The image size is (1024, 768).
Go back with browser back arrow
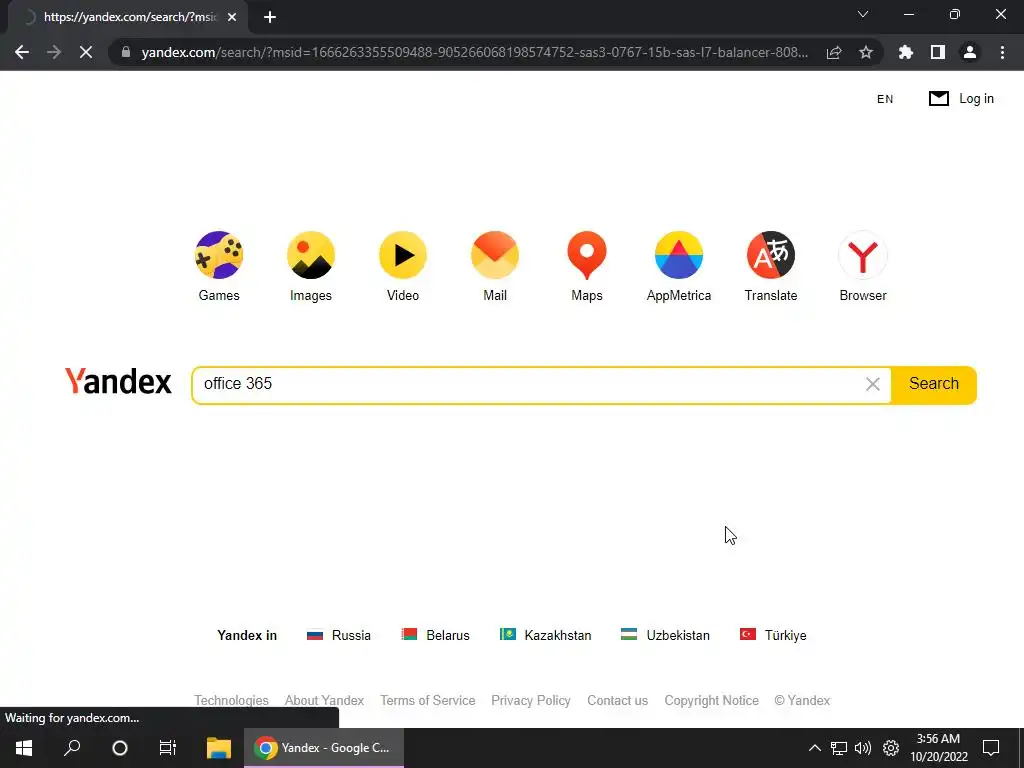[22, 52]
